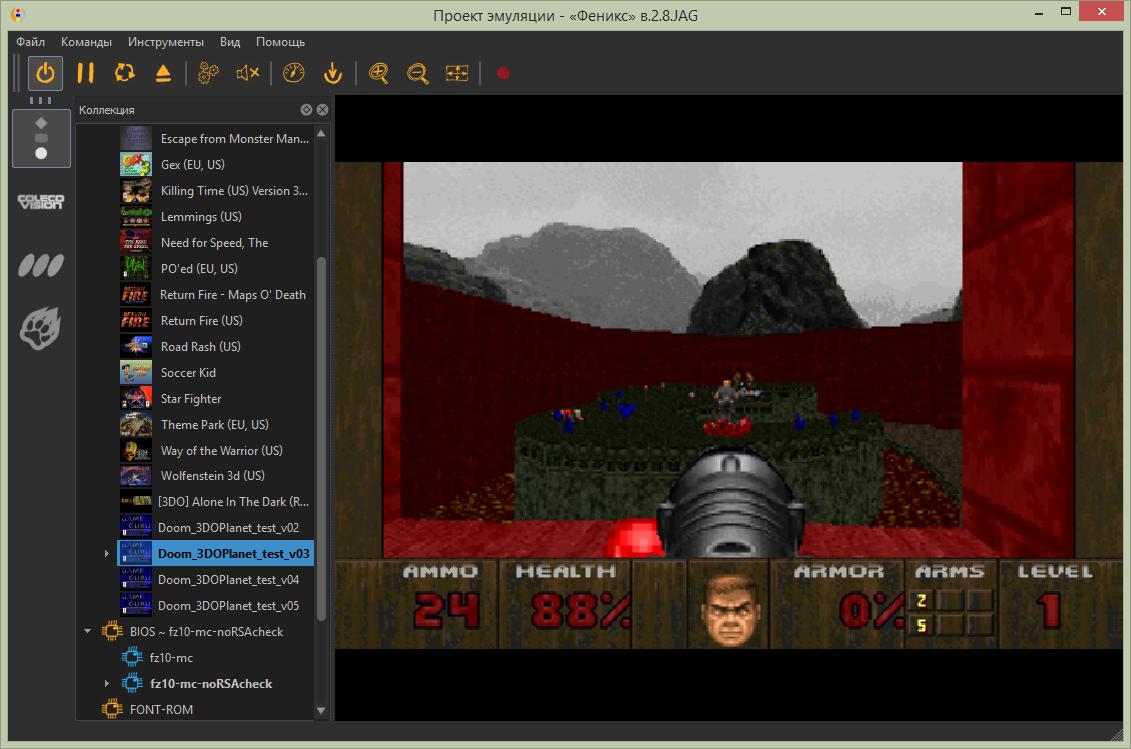Collapse the BIOS ~ fz10-mc-noRSAcheck node
The image size is (1131, 749).
click(x=88, y=631)
